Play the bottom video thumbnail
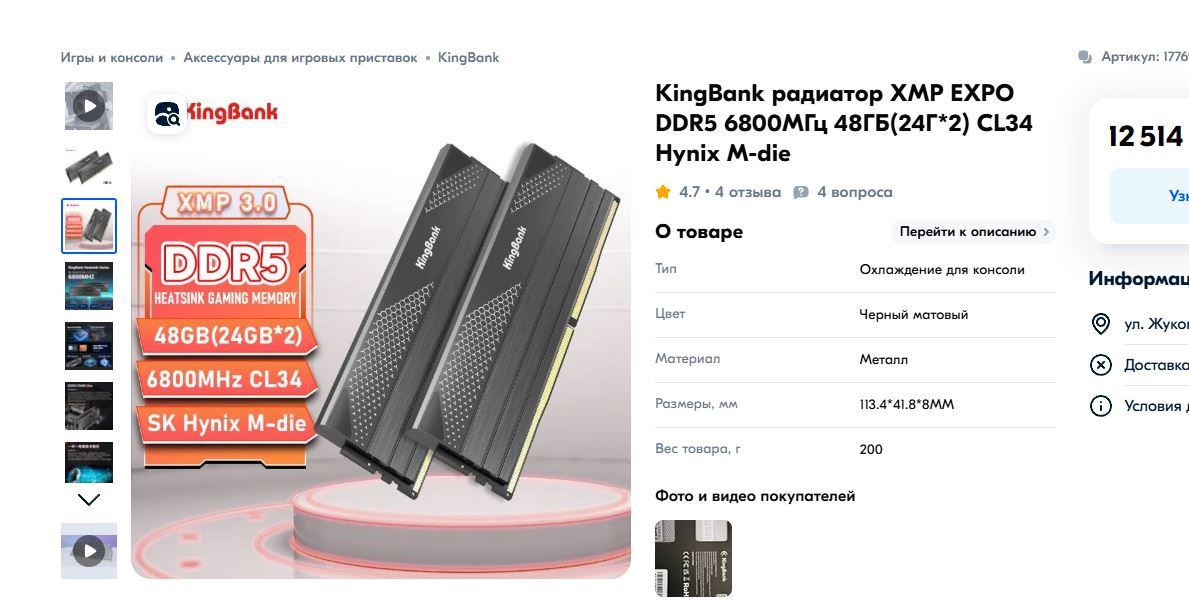This screenshot has height=601, width=1189. click(x=89, y=551)
